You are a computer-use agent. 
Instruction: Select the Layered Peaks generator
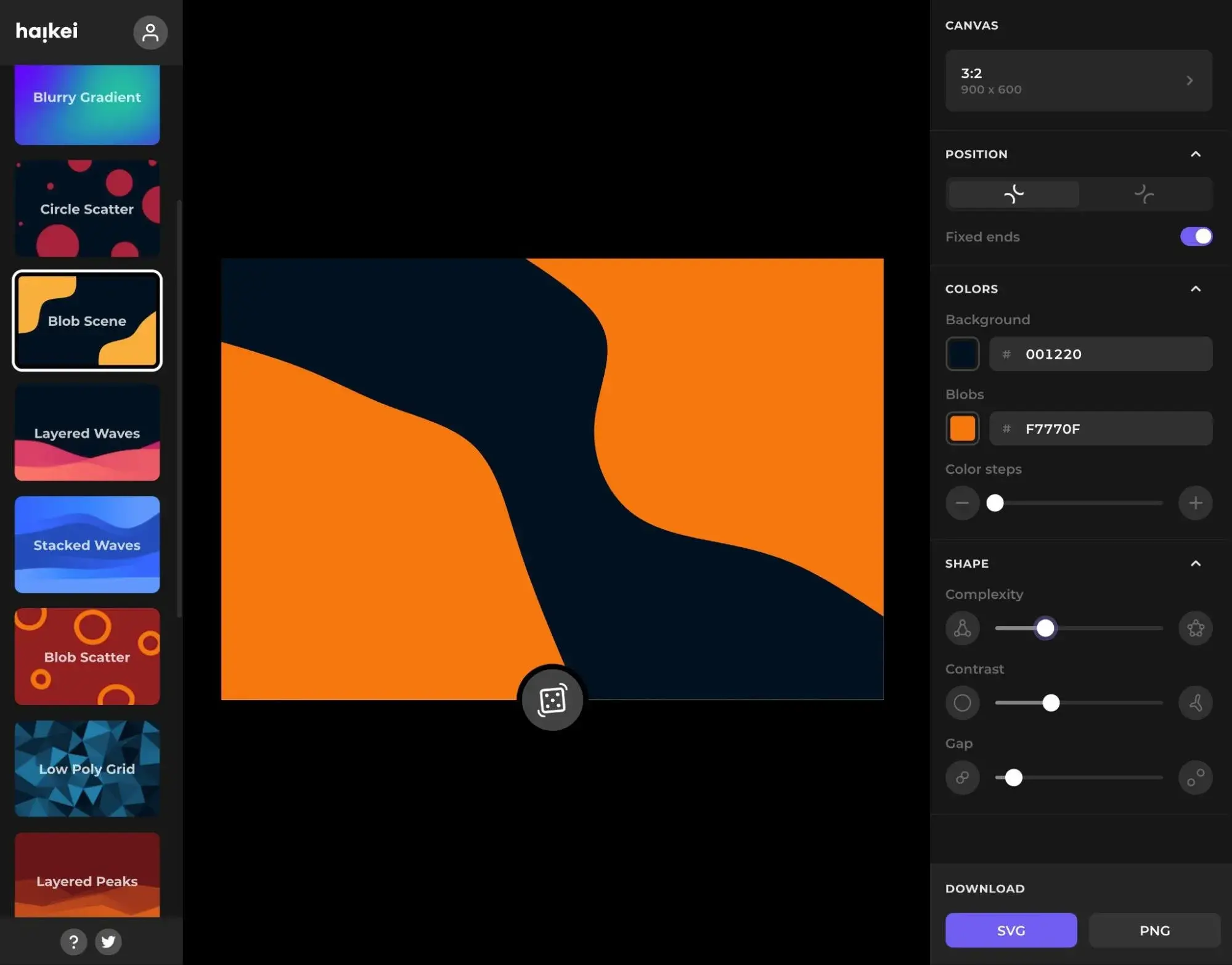(87, 875)
